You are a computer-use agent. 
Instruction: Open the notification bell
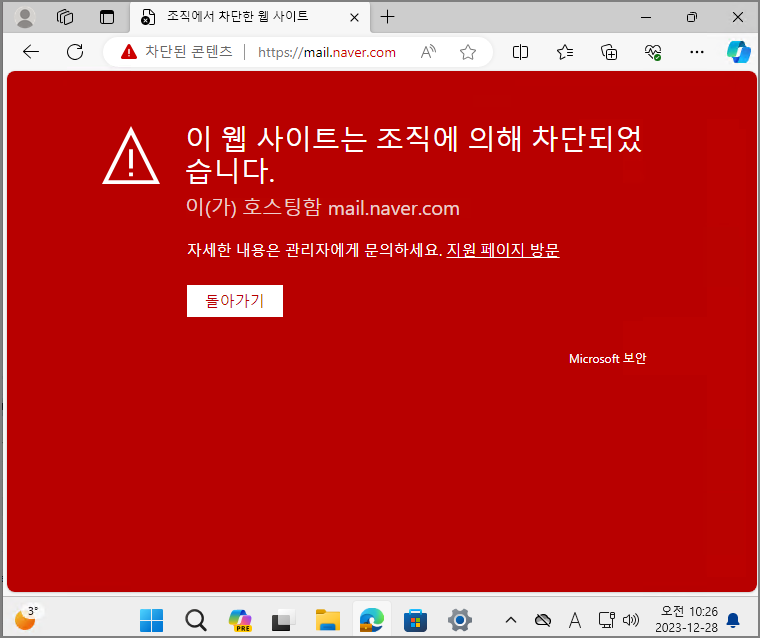(733, 620)
